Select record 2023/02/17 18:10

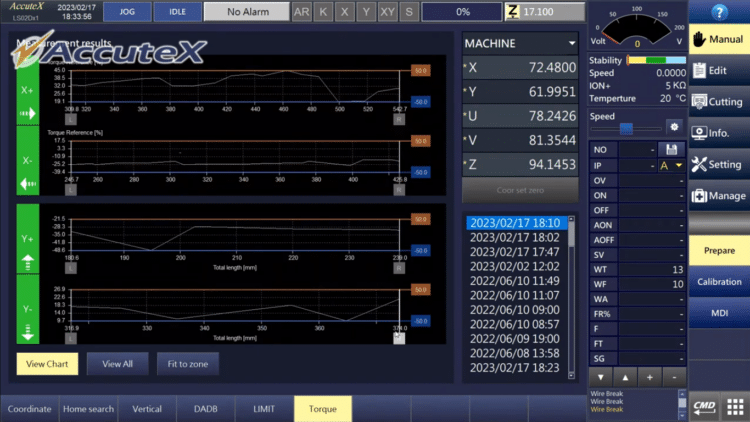pos(517,223)
